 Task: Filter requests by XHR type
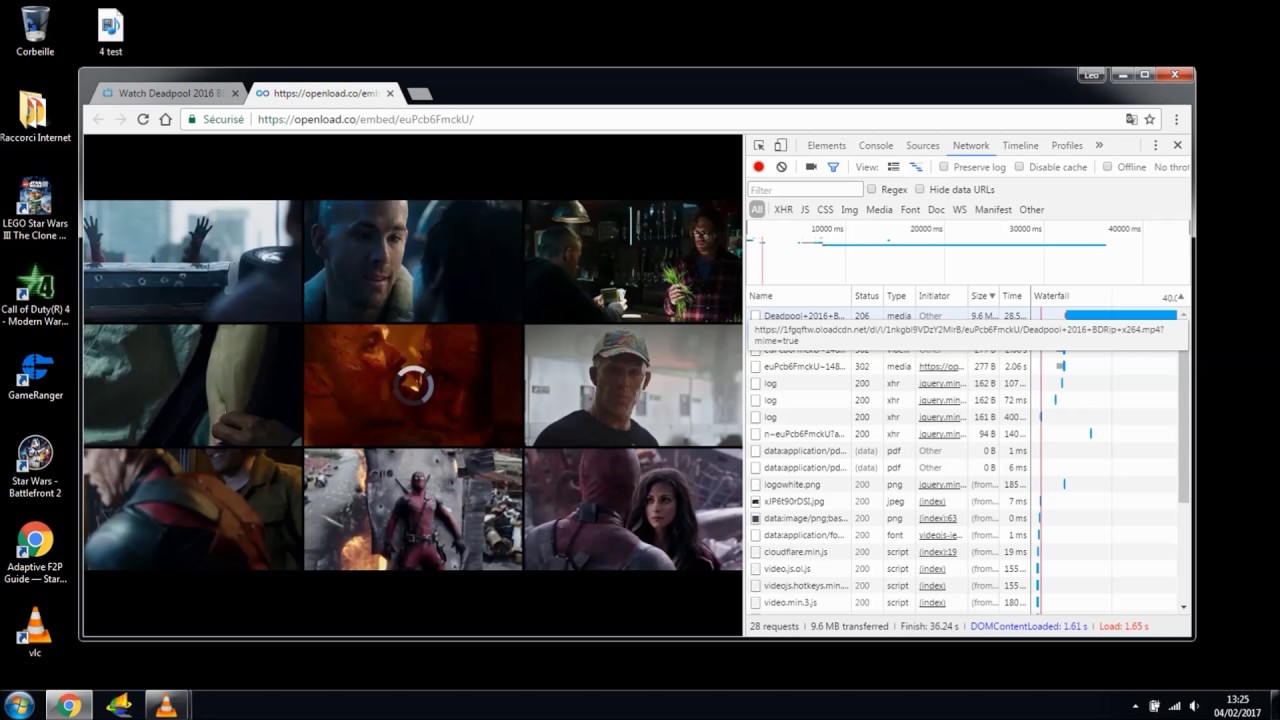[783, 210]
